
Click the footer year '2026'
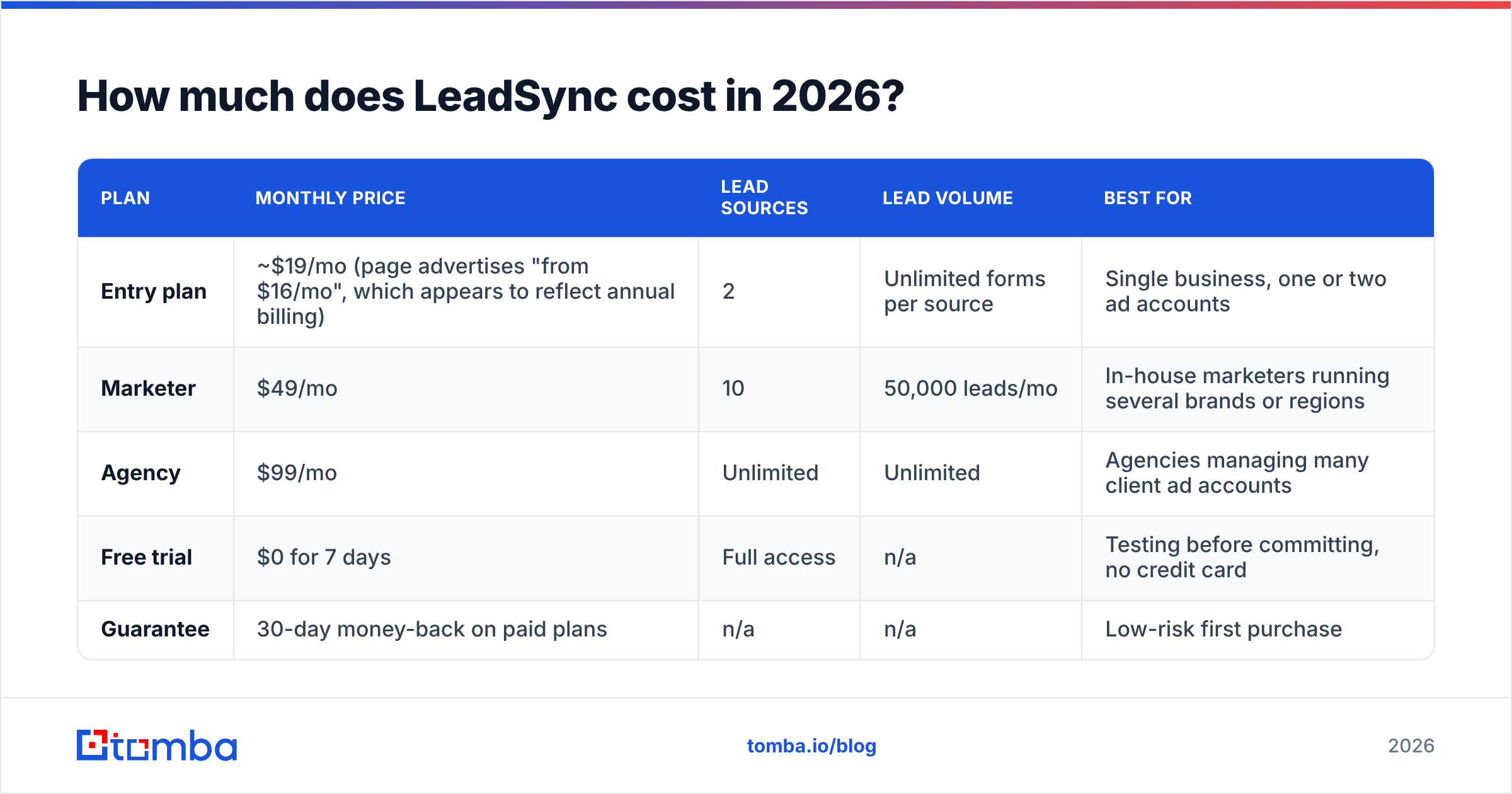coord(1411,746)
